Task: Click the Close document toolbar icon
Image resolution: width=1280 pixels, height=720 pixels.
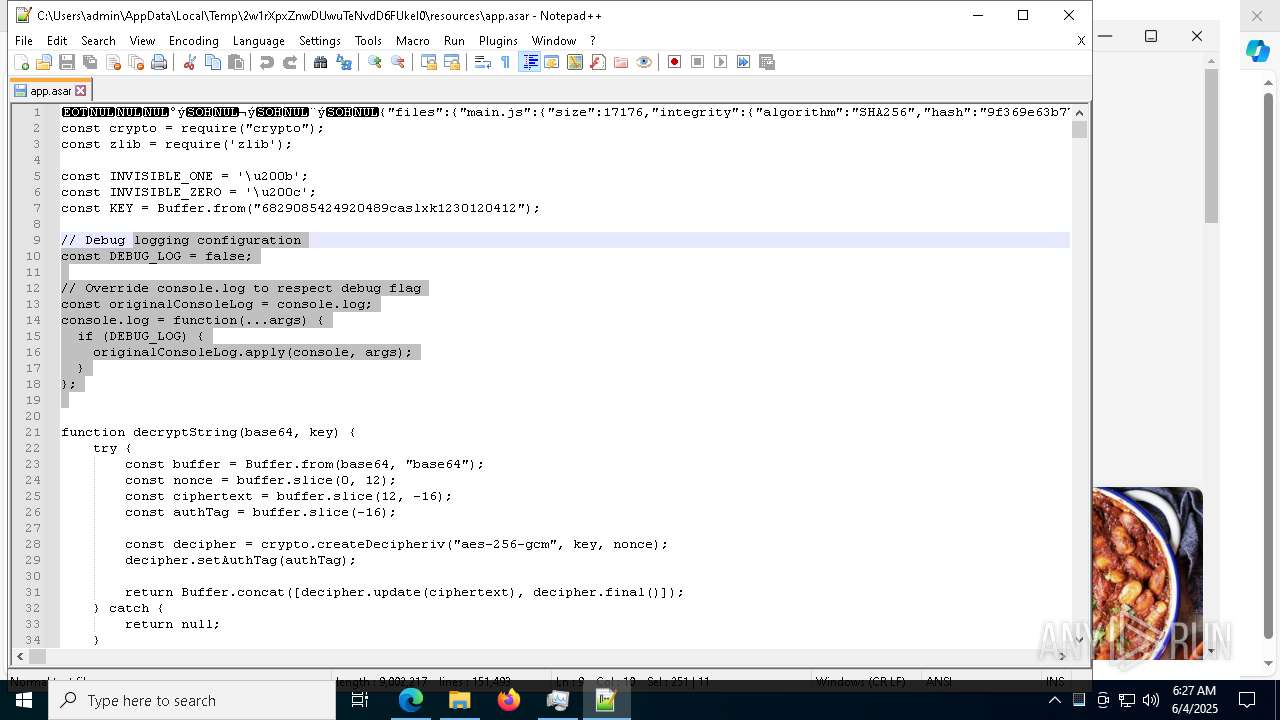Action: tap(113, 62)
